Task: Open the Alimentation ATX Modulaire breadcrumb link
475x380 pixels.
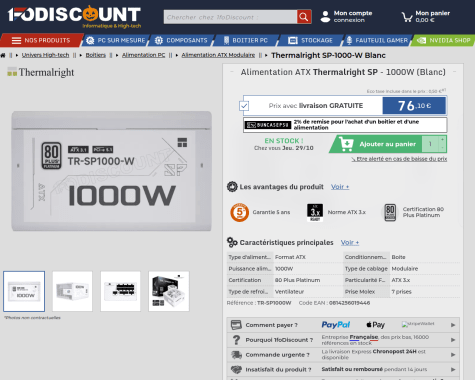Action: [218, 55]
